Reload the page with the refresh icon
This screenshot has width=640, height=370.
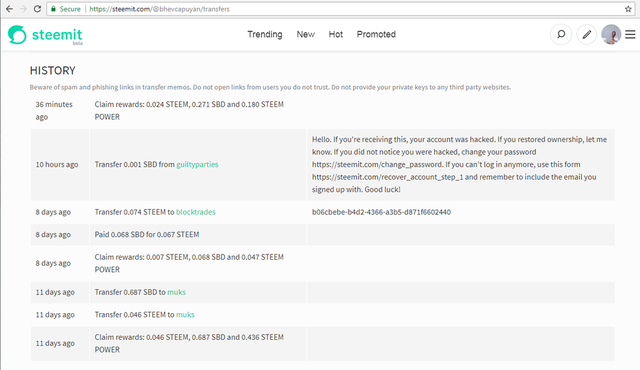coord(37,9)
